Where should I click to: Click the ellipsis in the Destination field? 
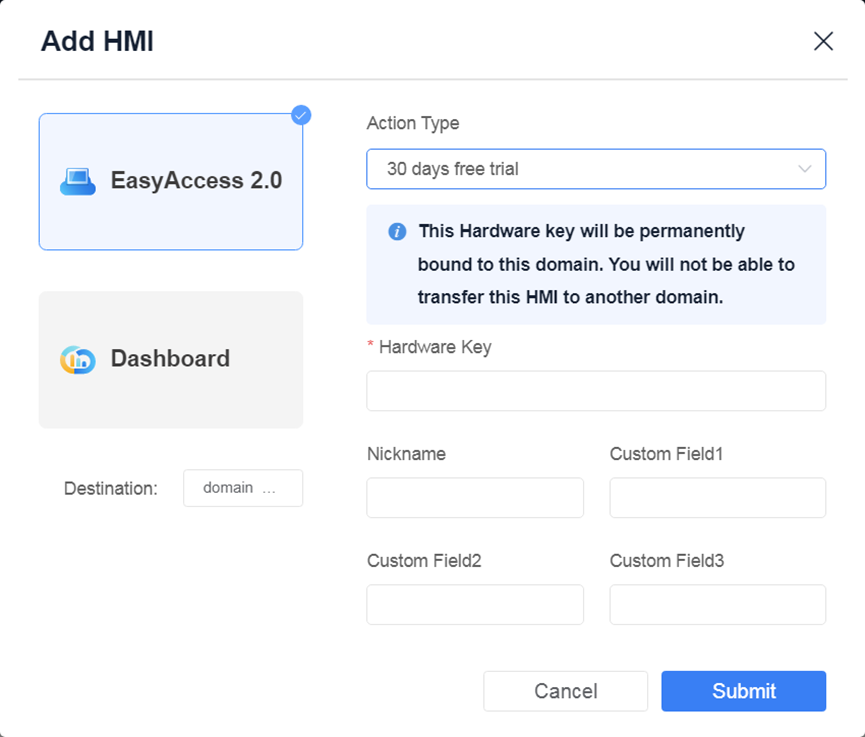[x=269, y=489]
